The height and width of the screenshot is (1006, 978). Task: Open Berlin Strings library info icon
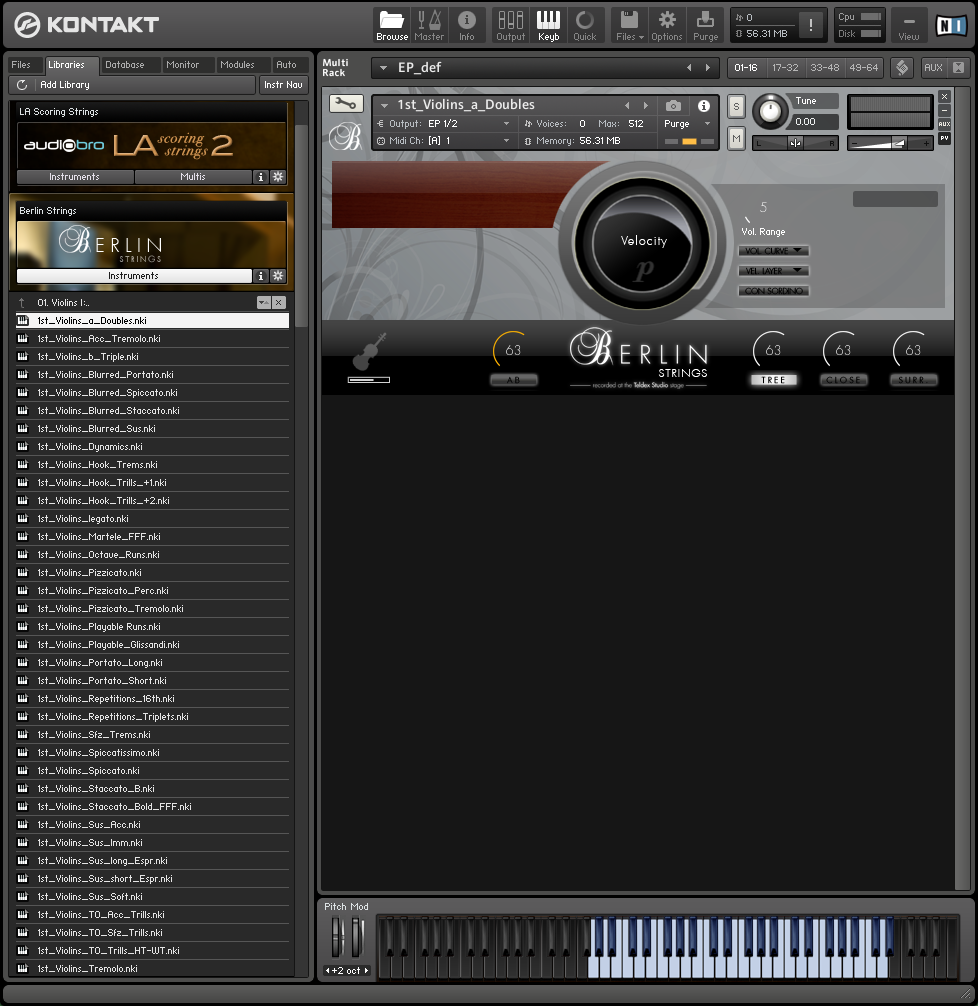tap(261, 276)
